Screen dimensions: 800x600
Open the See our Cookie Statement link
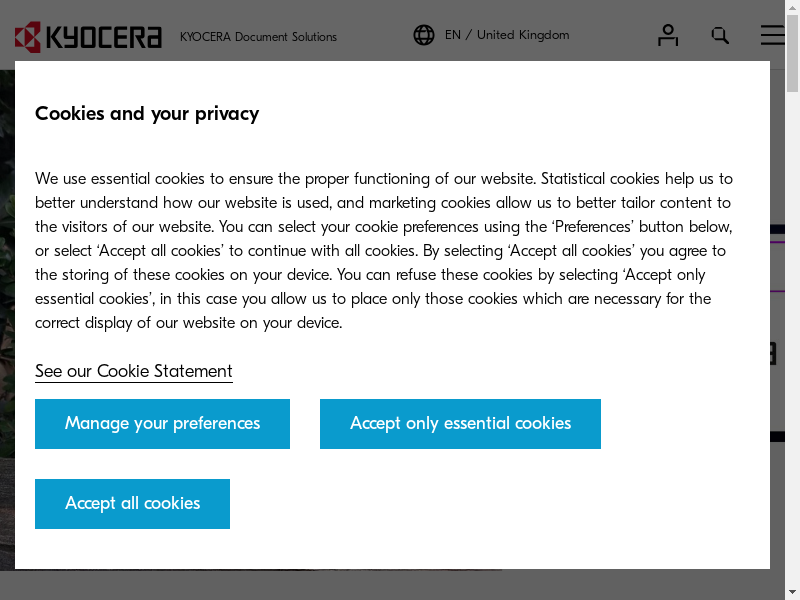[134, 371]
